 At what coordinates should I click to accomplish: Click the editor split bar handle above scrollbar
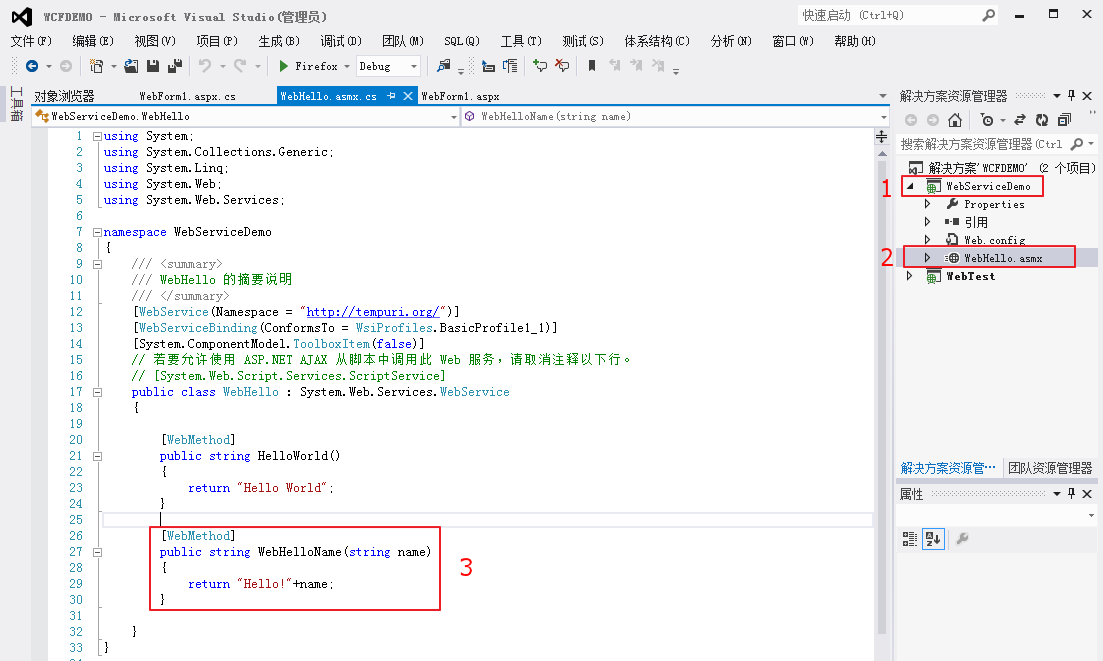(x=881, y=136)
